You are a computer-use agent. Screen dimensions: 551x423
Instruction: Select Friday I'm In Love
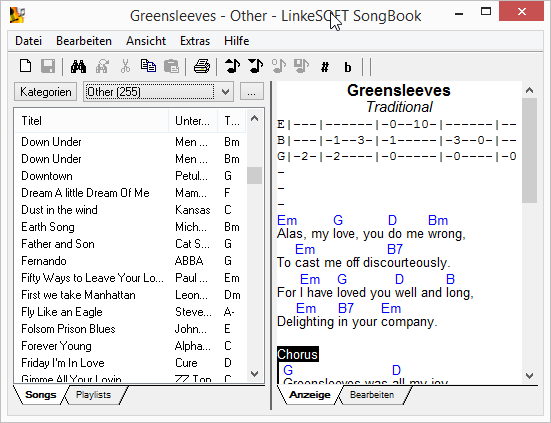tap(130, 363)
